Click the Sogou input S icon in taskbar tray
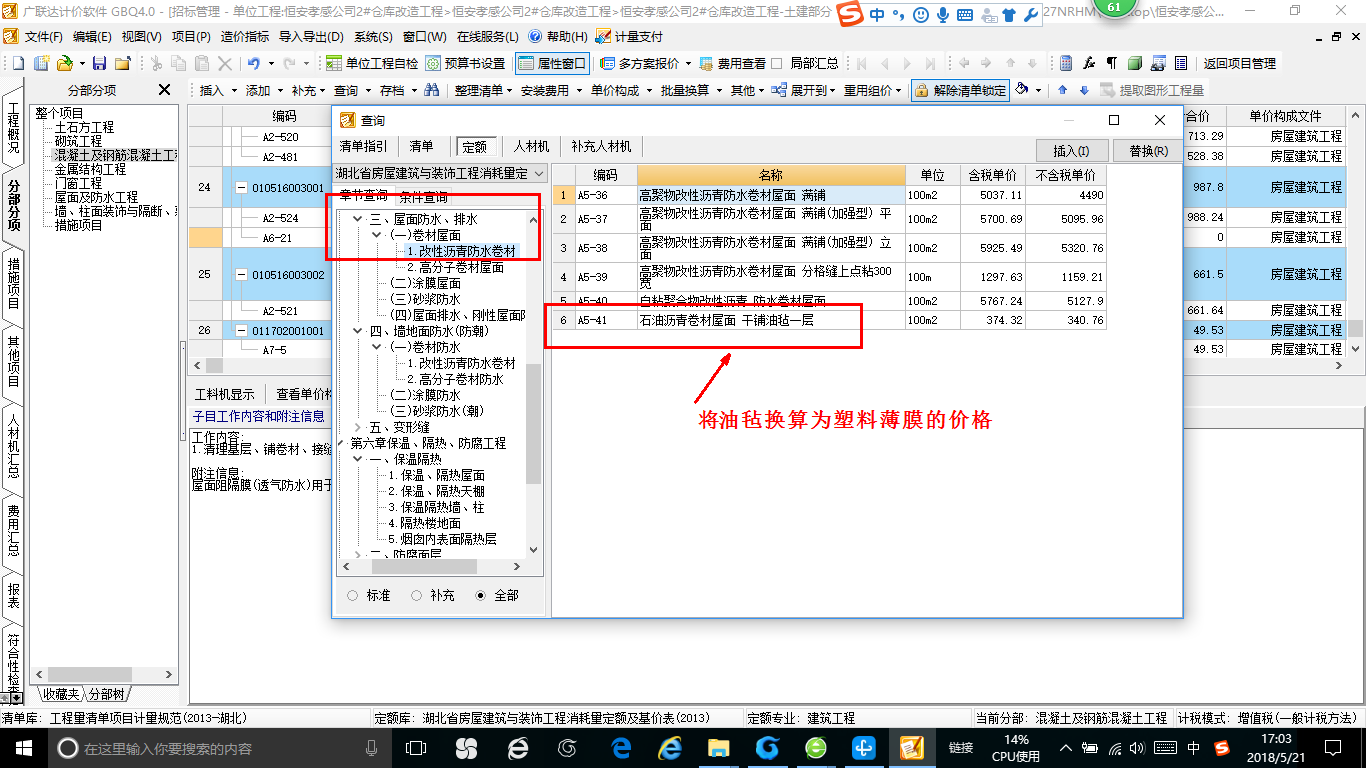 coord(1221,748)
